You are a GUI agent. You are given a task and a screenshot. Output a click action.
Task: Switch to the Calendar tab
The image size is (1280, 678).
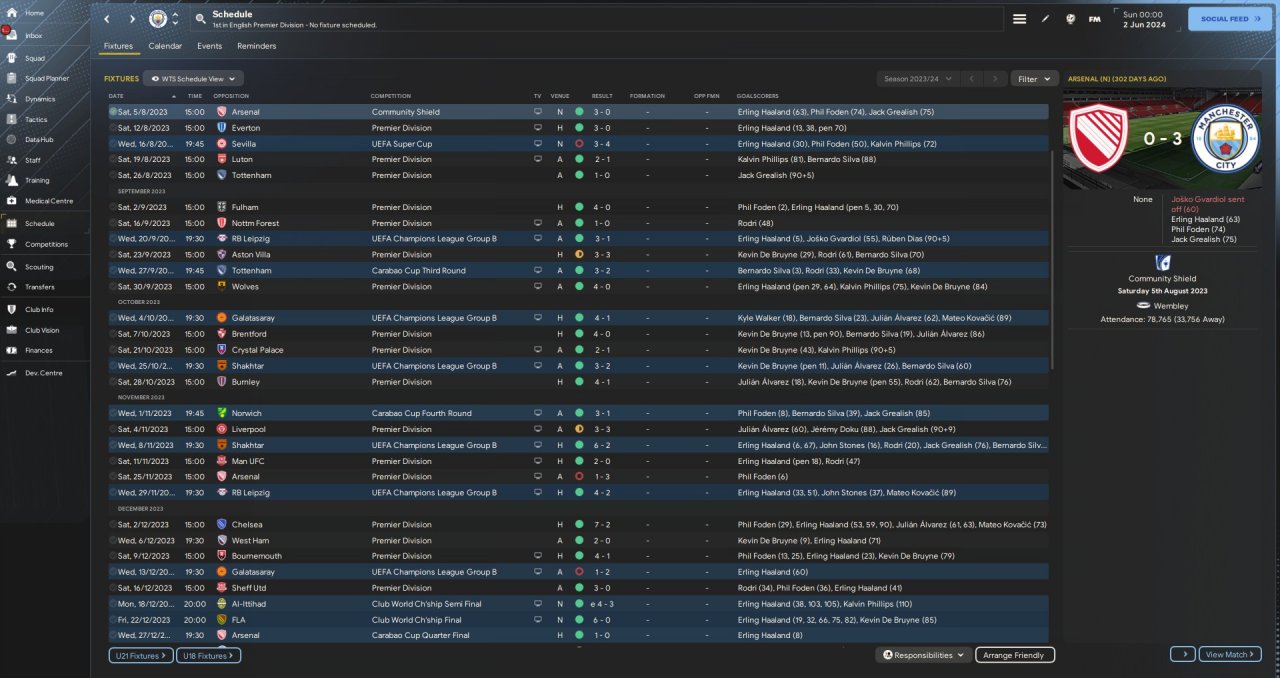pos(165,46)
